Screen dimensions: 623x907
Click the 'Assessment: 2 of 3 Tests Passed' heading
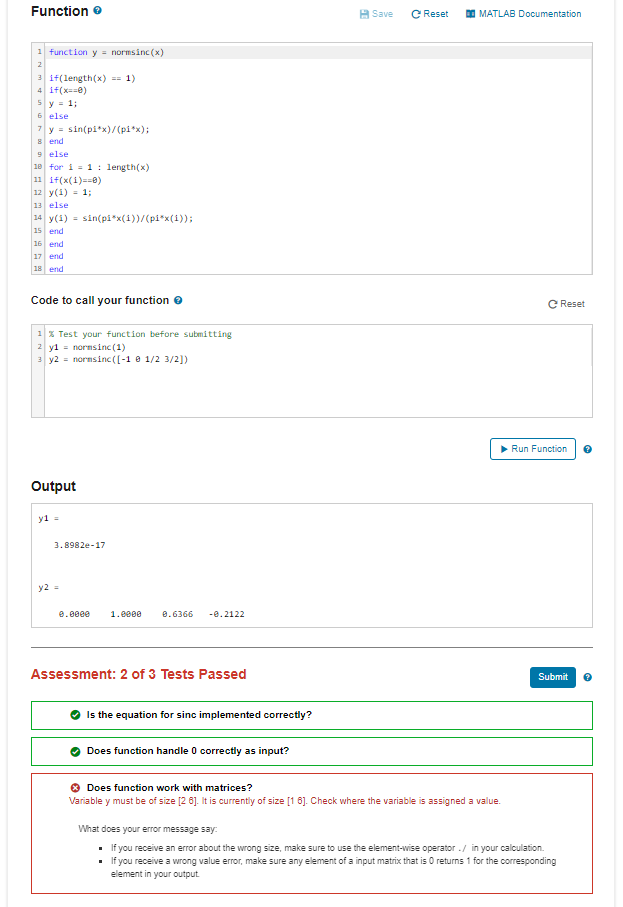coord(138,674)
